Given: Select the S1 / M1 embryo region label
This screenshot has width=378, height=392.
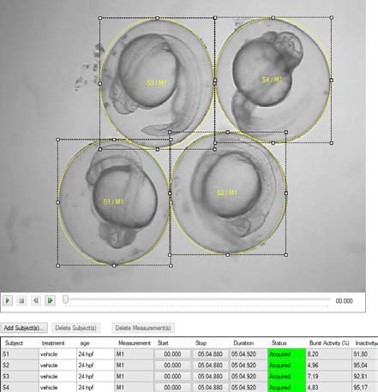Looking at the screenshot, I should pos(113,202).
